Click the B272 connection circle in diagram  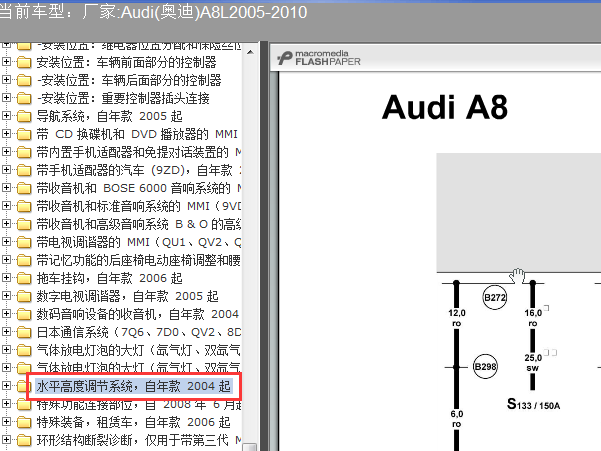495,297
